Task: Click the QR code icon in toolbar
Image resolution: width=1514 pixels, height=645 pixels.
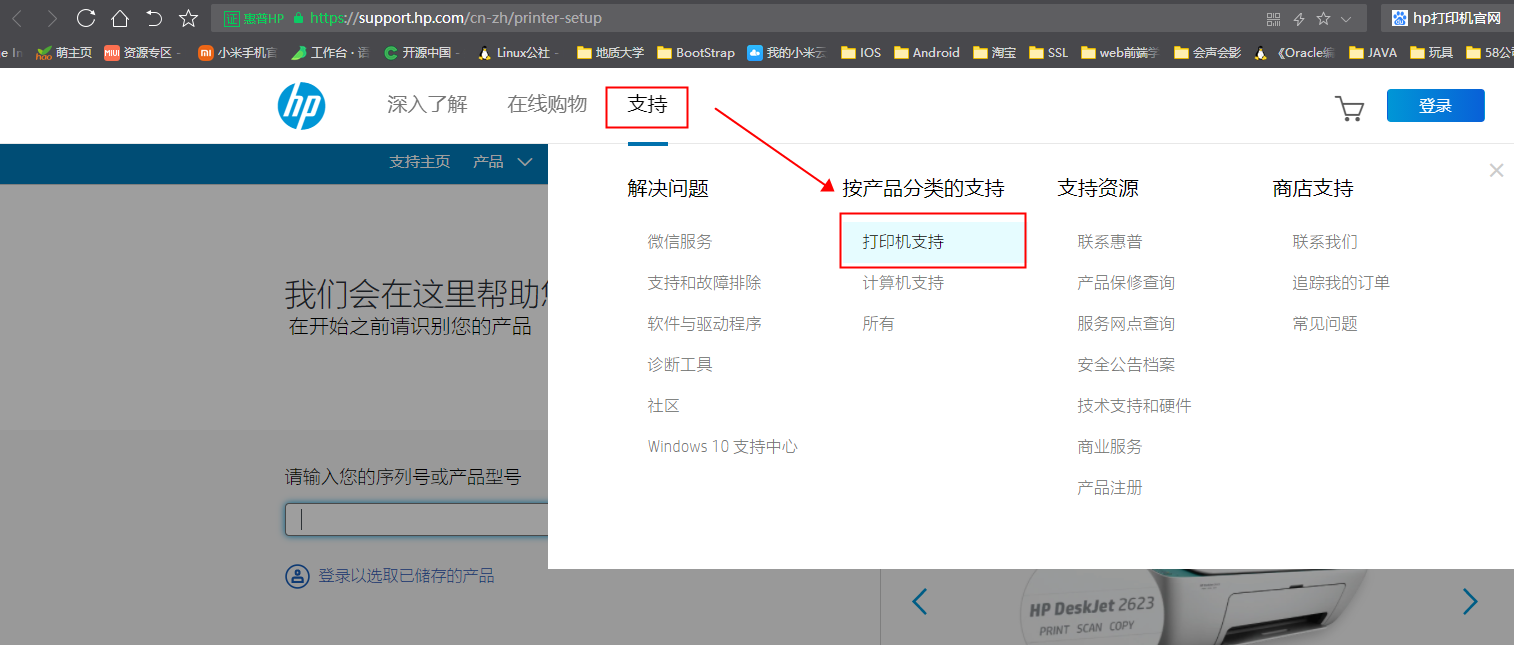Action: (1274, 17)
